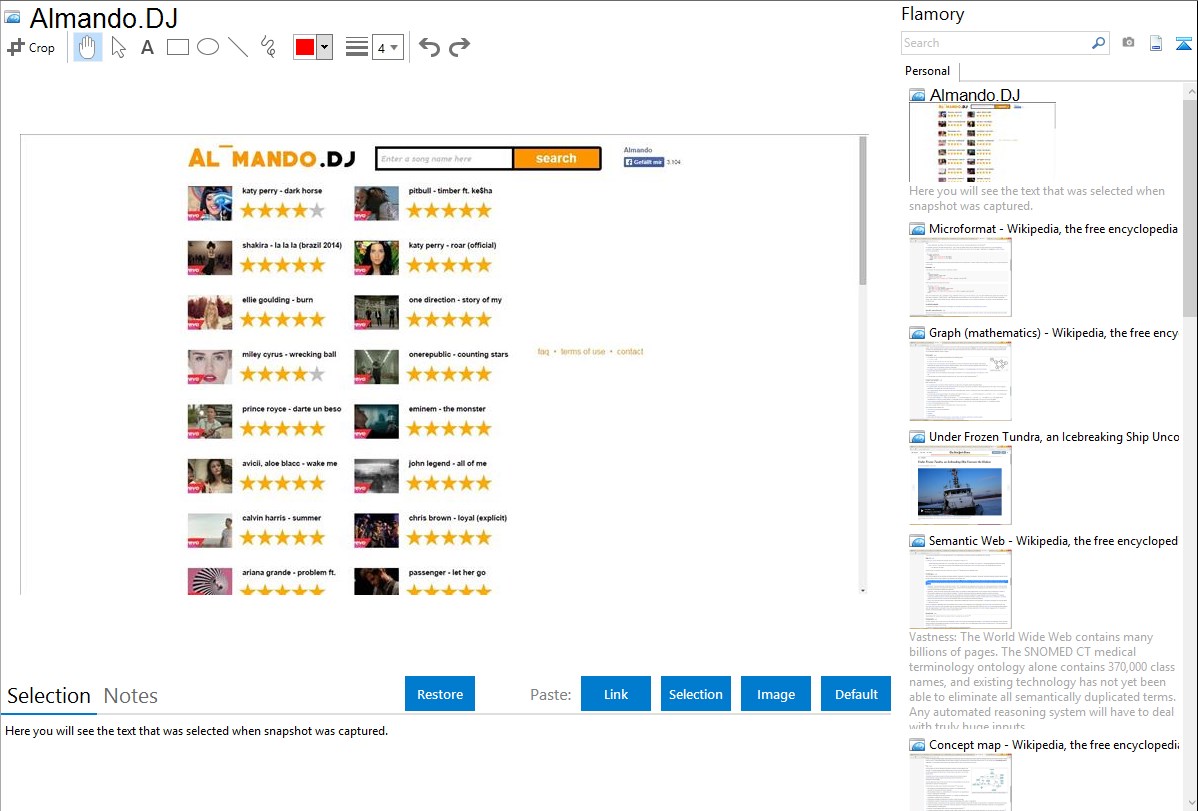This screenshot has height=811, width=1198.
Task: Select the arrow pointer tool
Action: 118,47
